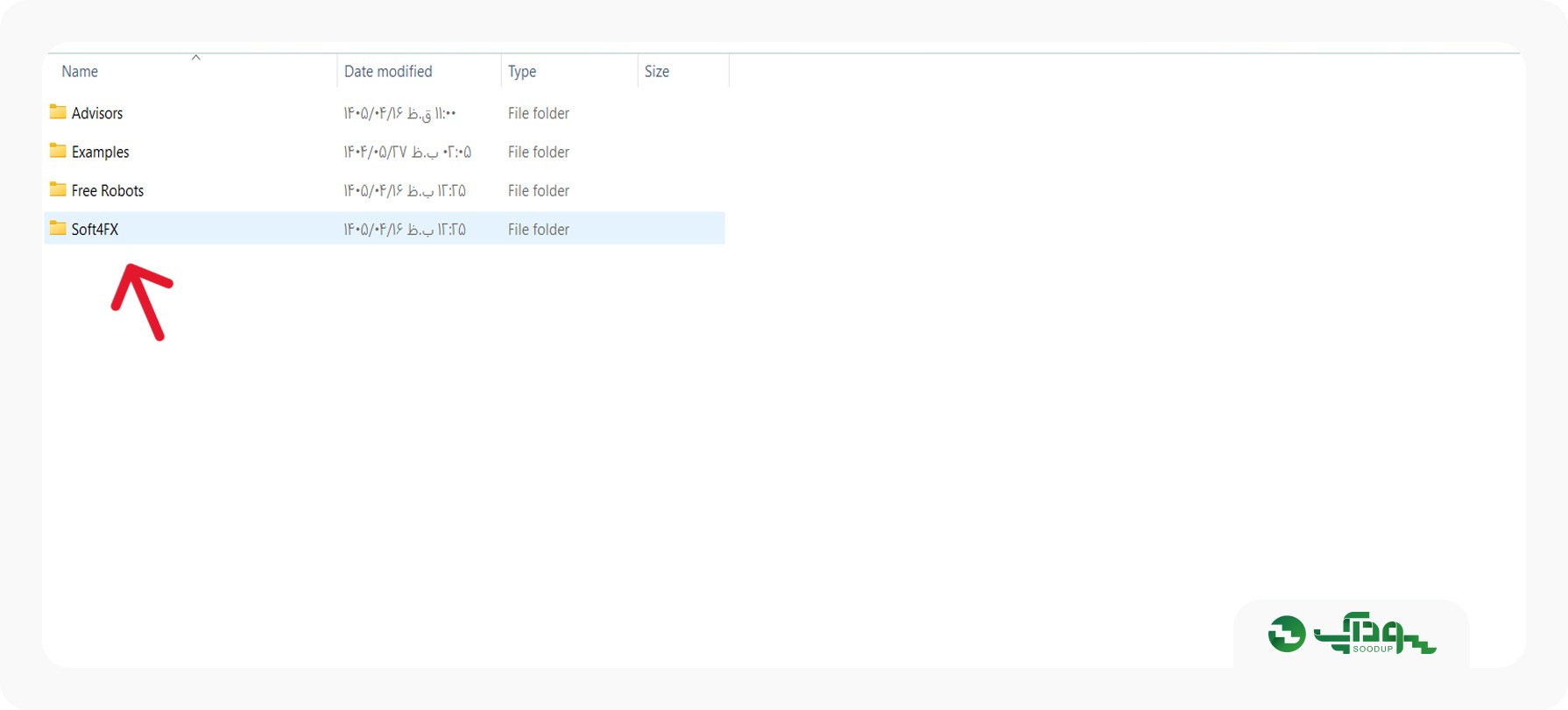
Task: Click the Advisors date modified cell
Action: (400, 113)
